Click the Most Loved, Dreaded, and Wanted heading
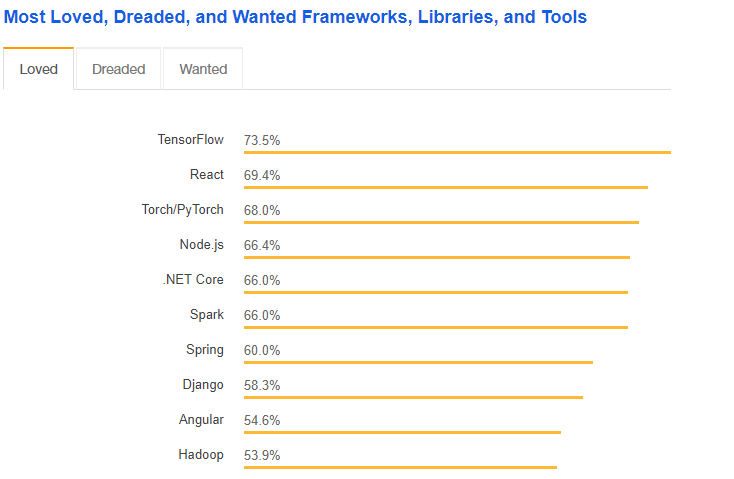This screenshot has height=479, width=734. tap(295, 17)
